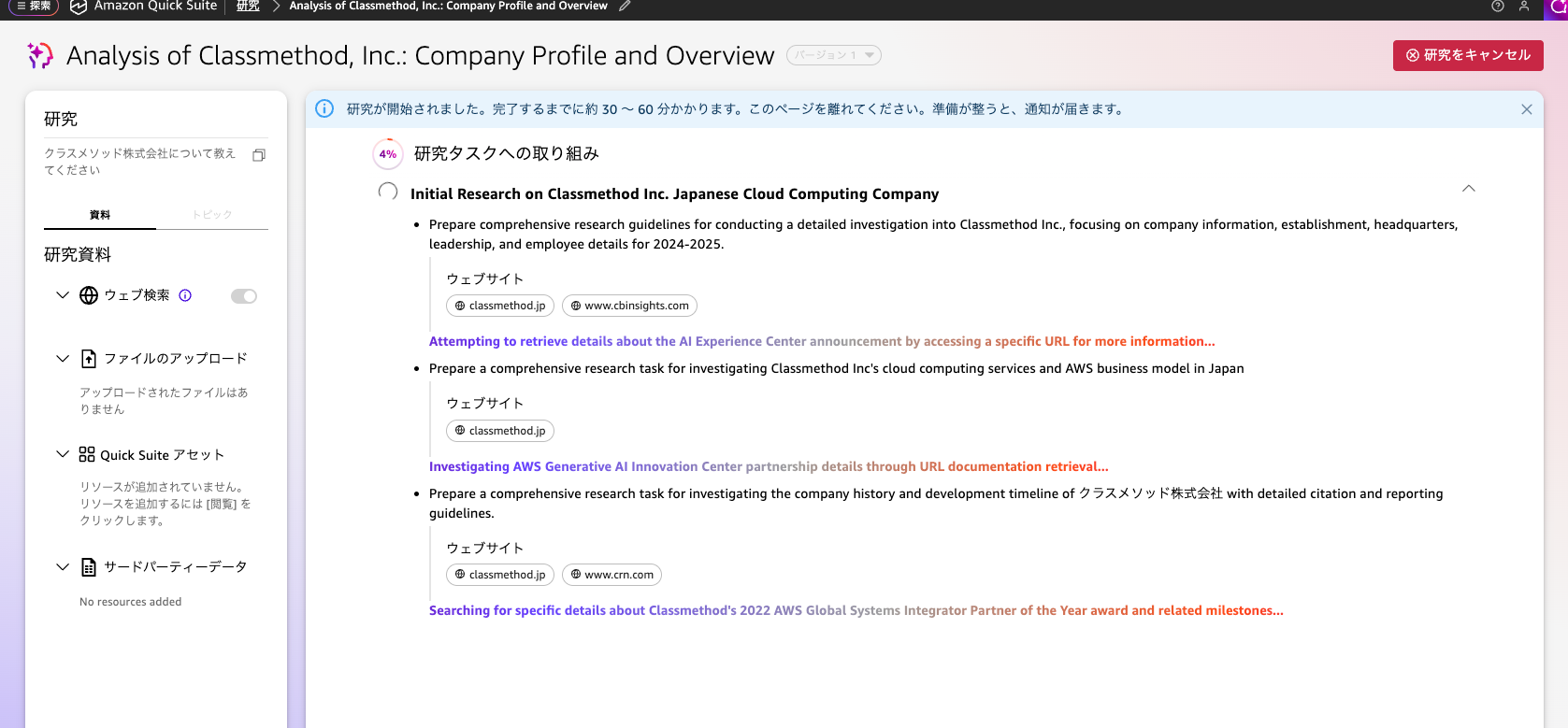1568x728 pixels.
Task: Click the 研究資料 heading
Action: tap(78, 255)
